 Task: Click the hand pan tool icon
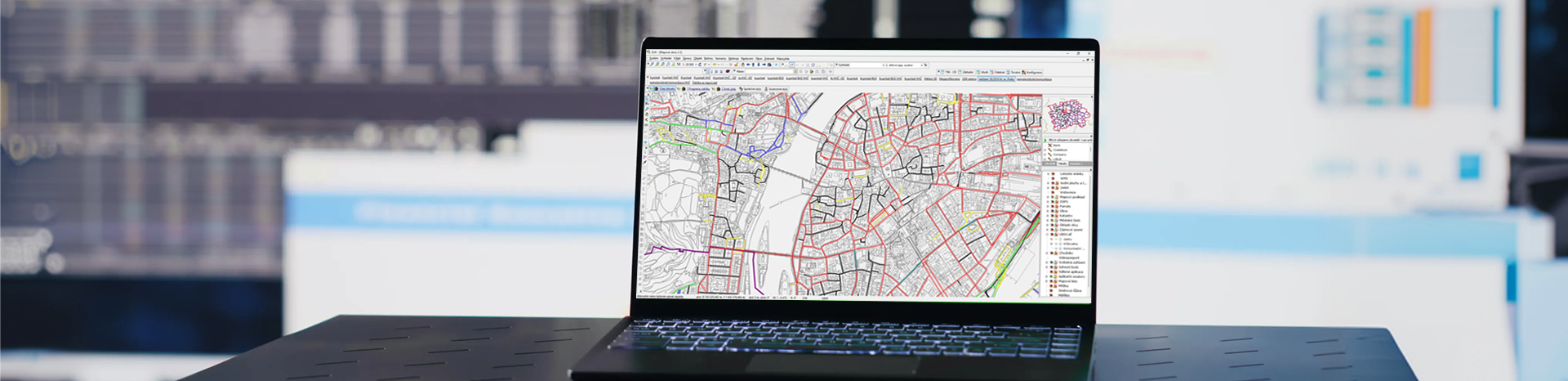742,65
